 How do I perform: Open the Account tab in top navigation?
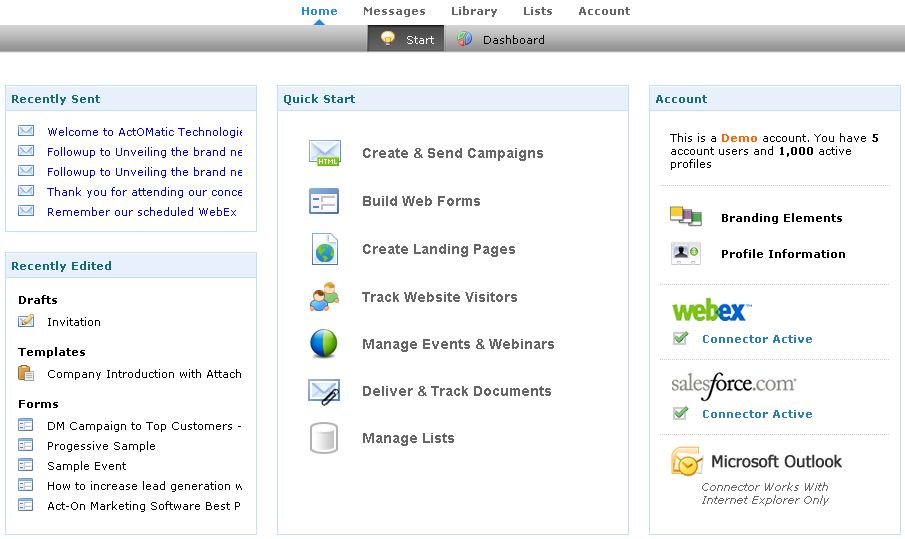(x=604, y=11)
